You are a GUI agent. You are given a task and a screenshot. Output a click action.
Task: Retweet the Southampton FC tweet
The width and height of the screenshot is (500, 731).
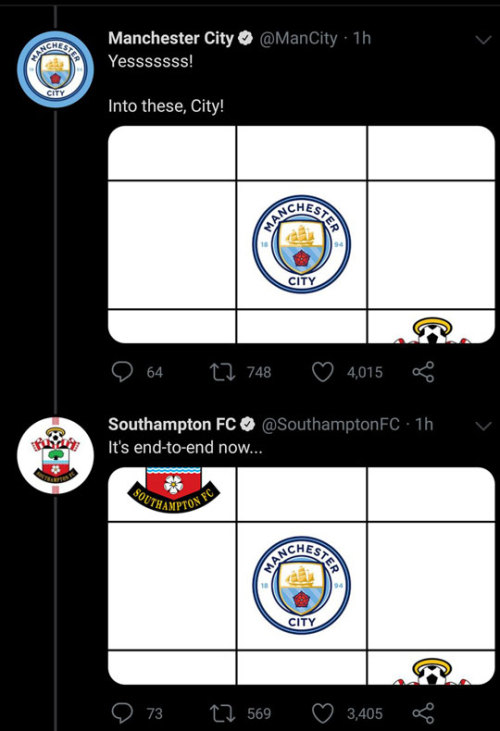(x=222, y=713)
